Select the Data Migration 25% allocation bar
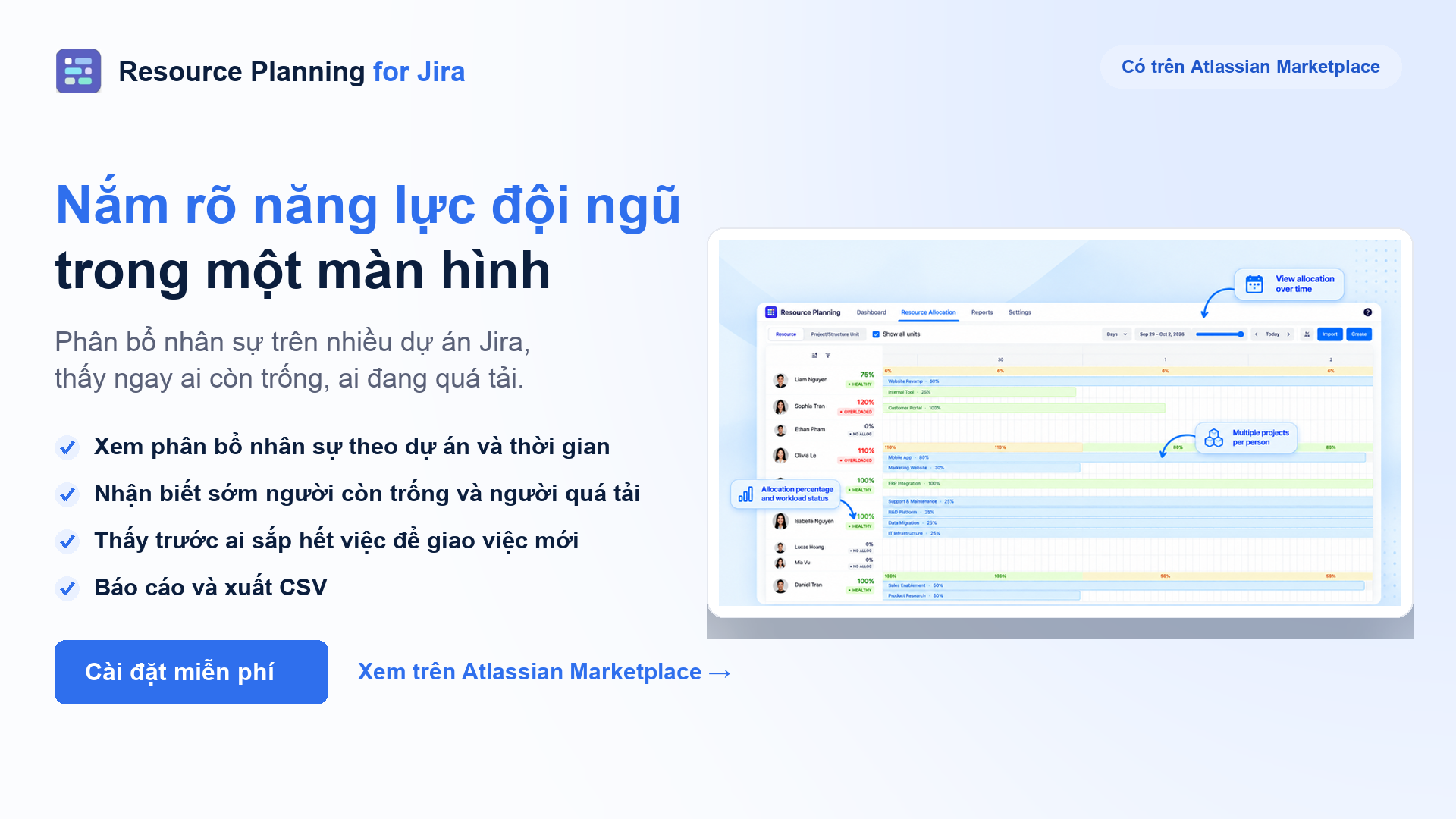 [1128, 522]
